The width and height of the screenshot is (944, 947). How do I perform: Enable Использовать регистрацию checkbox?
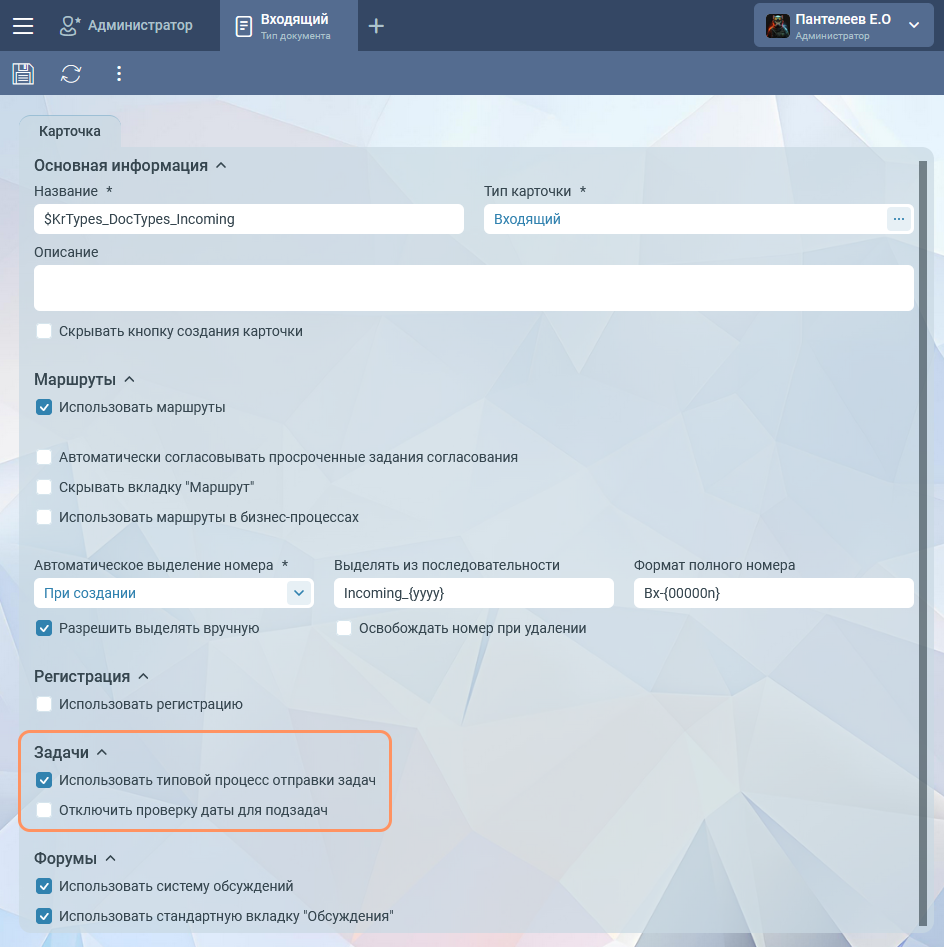tap(44, 704)
